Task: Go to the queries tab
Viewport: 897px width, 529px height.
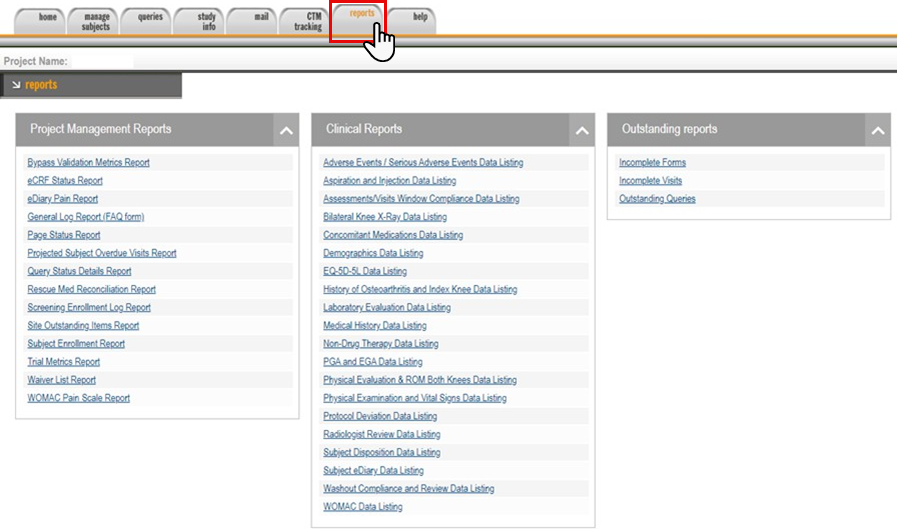Action: [x=146, y=21]
